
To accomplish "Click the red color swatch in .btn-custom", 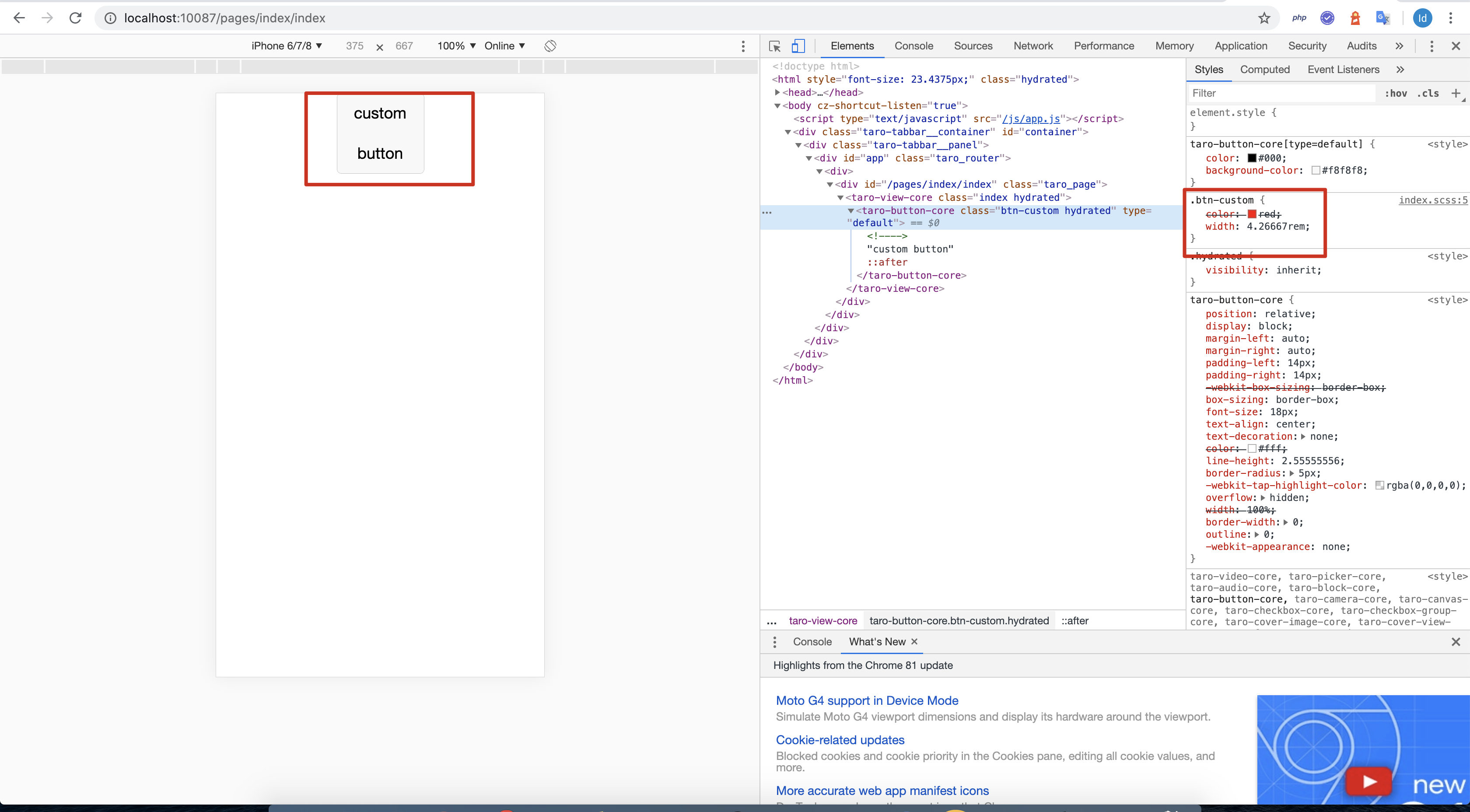I will coord(1252,214).
